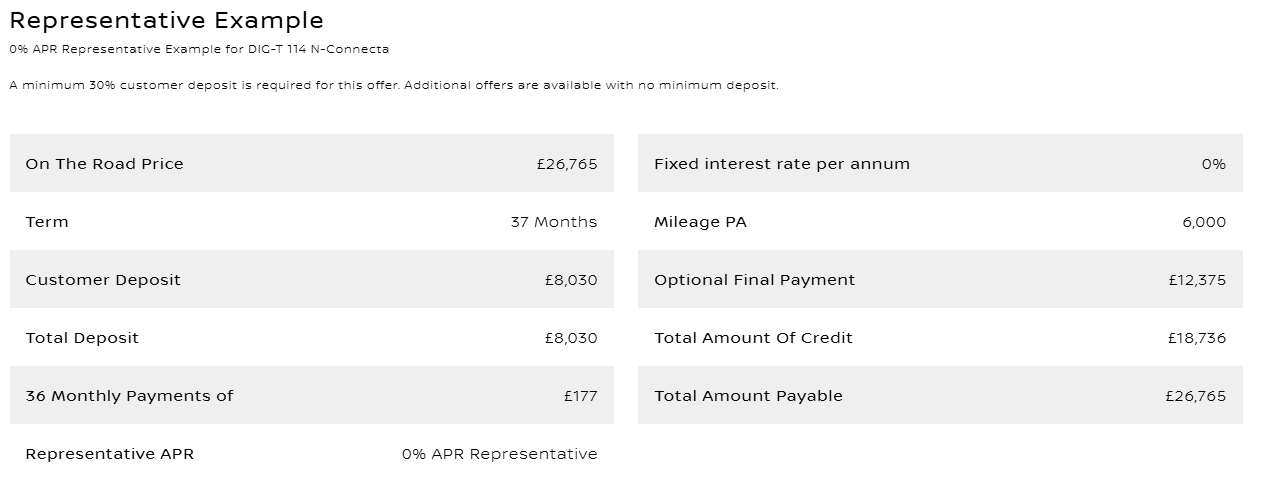The width and height of the screenshot is (1262, 491).
Task: Select the Mileage PA label
Action: coord(700,222)
